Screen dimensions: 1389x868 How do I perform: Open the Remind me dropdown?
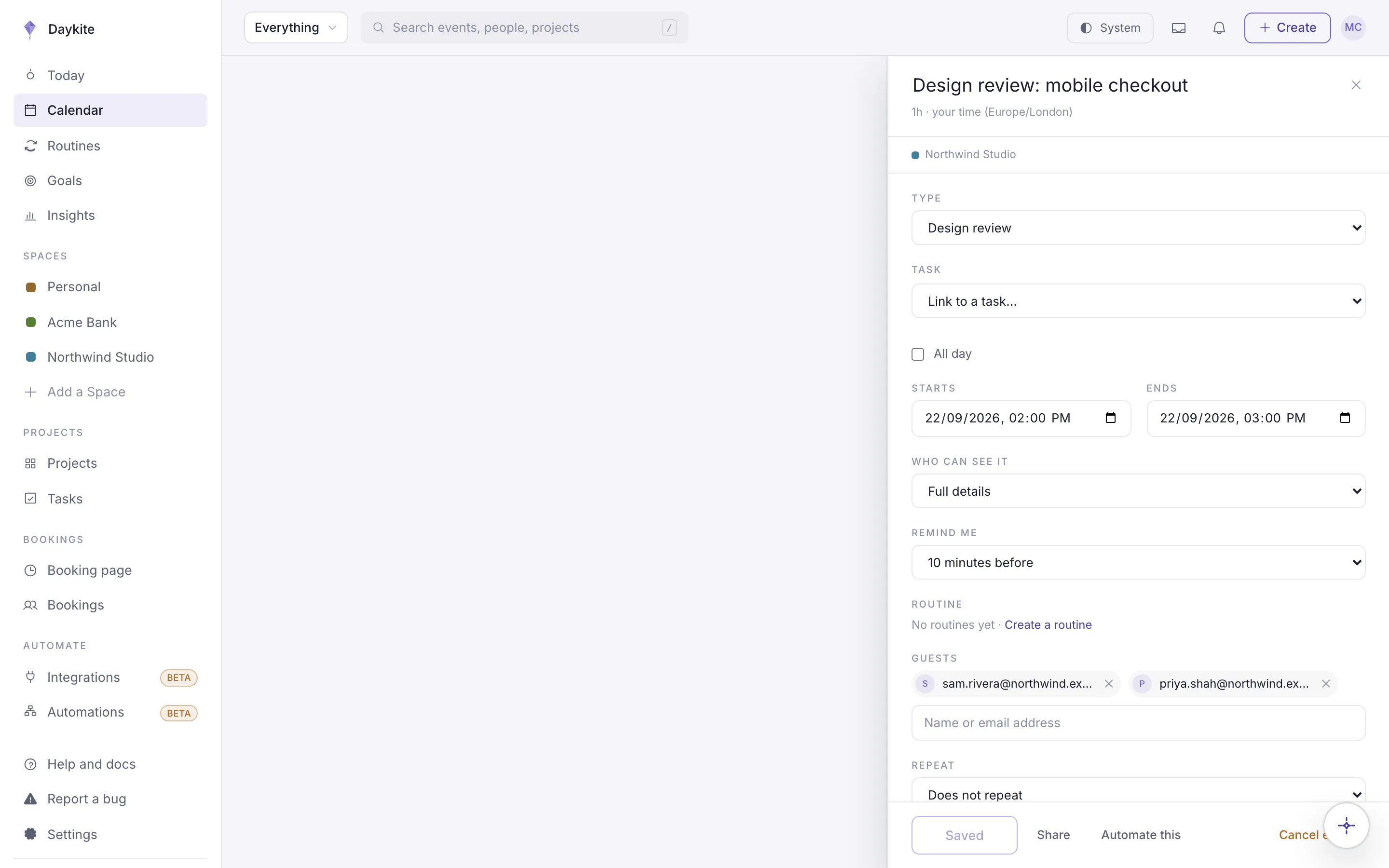[1138, 562]
